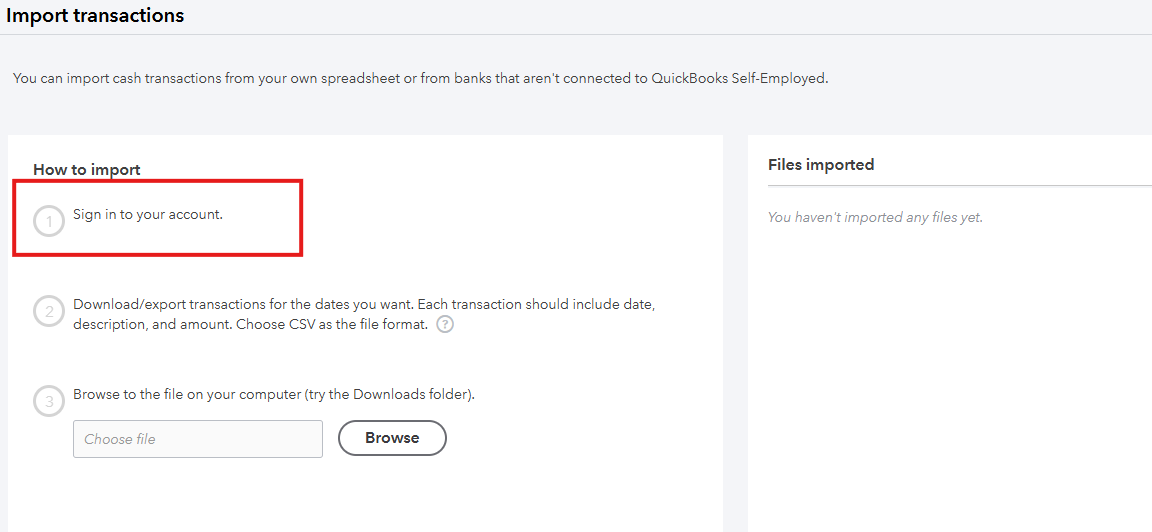
Task: Click 'You haven't imported any files' message
Action: [875, 218]
